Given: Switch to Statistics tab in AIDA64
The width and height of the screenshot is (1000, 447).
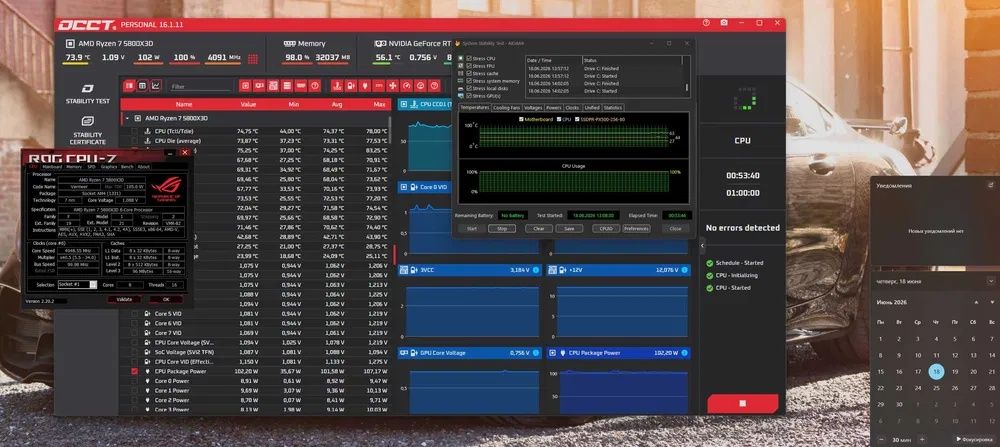Looking at the screenshot, I should pos(612,108).
